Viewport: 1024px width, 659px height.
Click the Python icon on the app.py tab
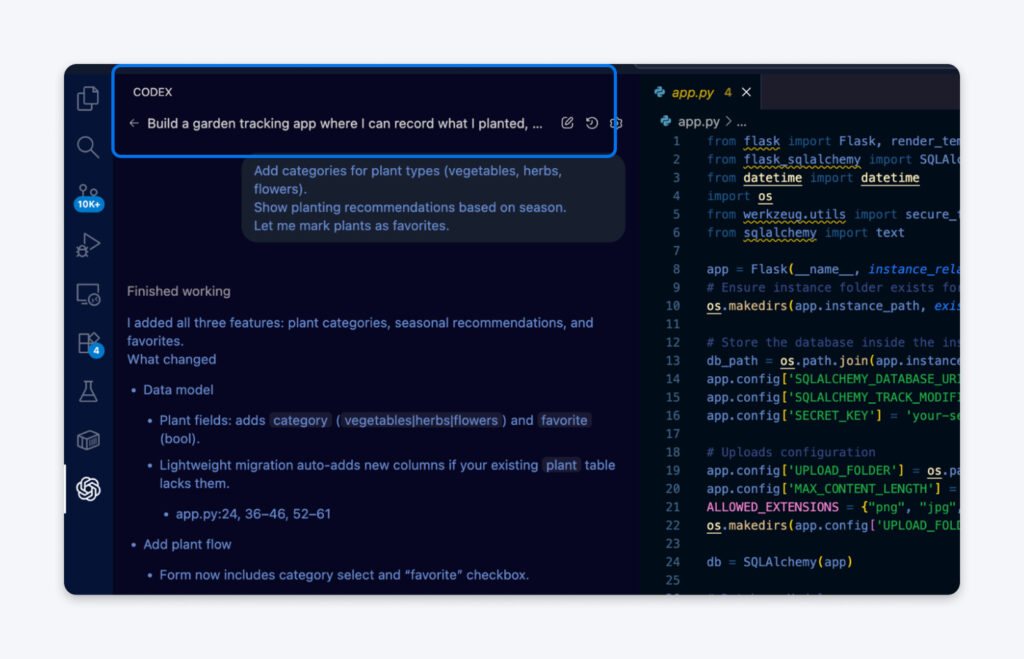point(661,90)
